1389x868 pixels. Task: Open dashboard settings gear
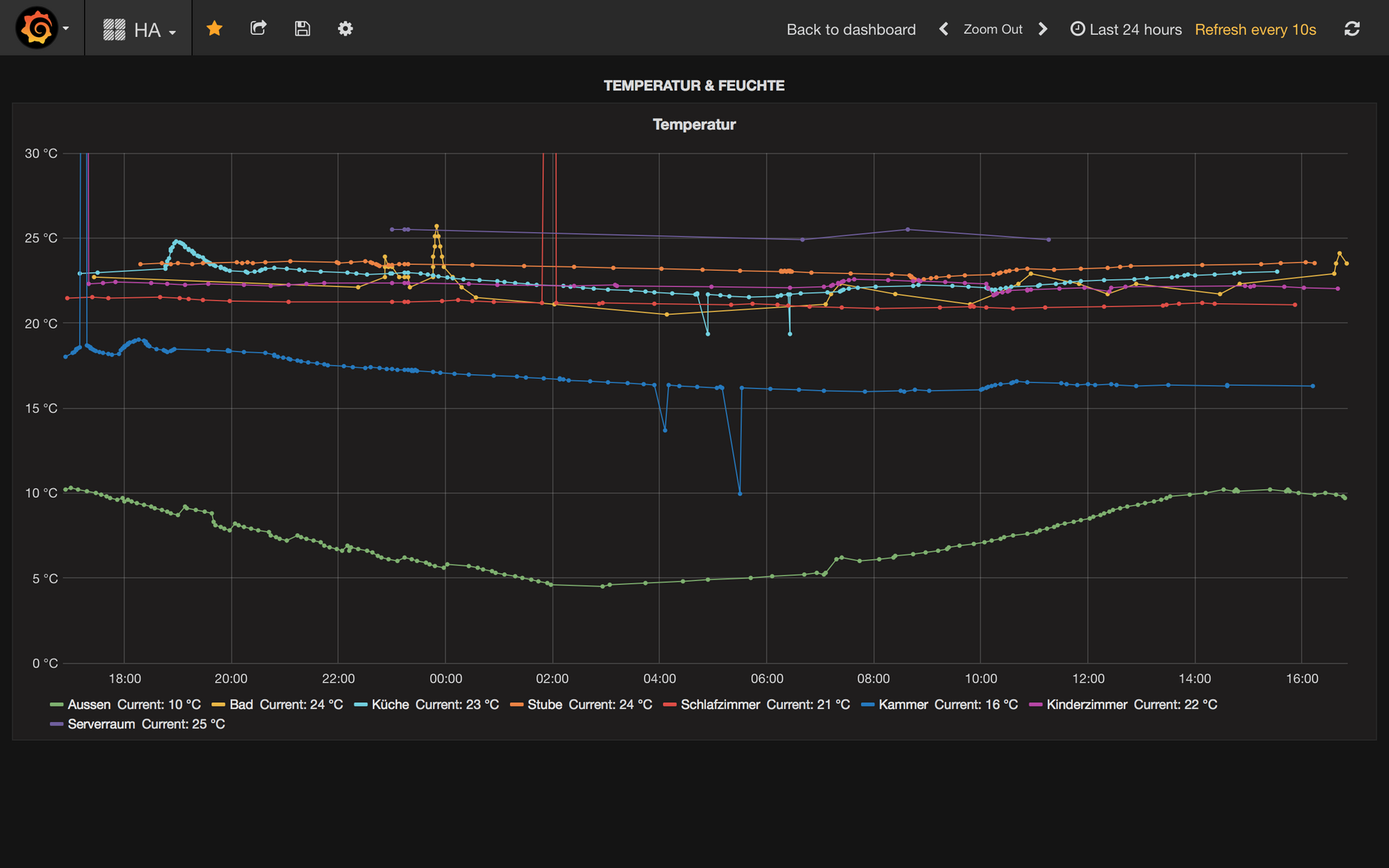[x=345, y=29]
